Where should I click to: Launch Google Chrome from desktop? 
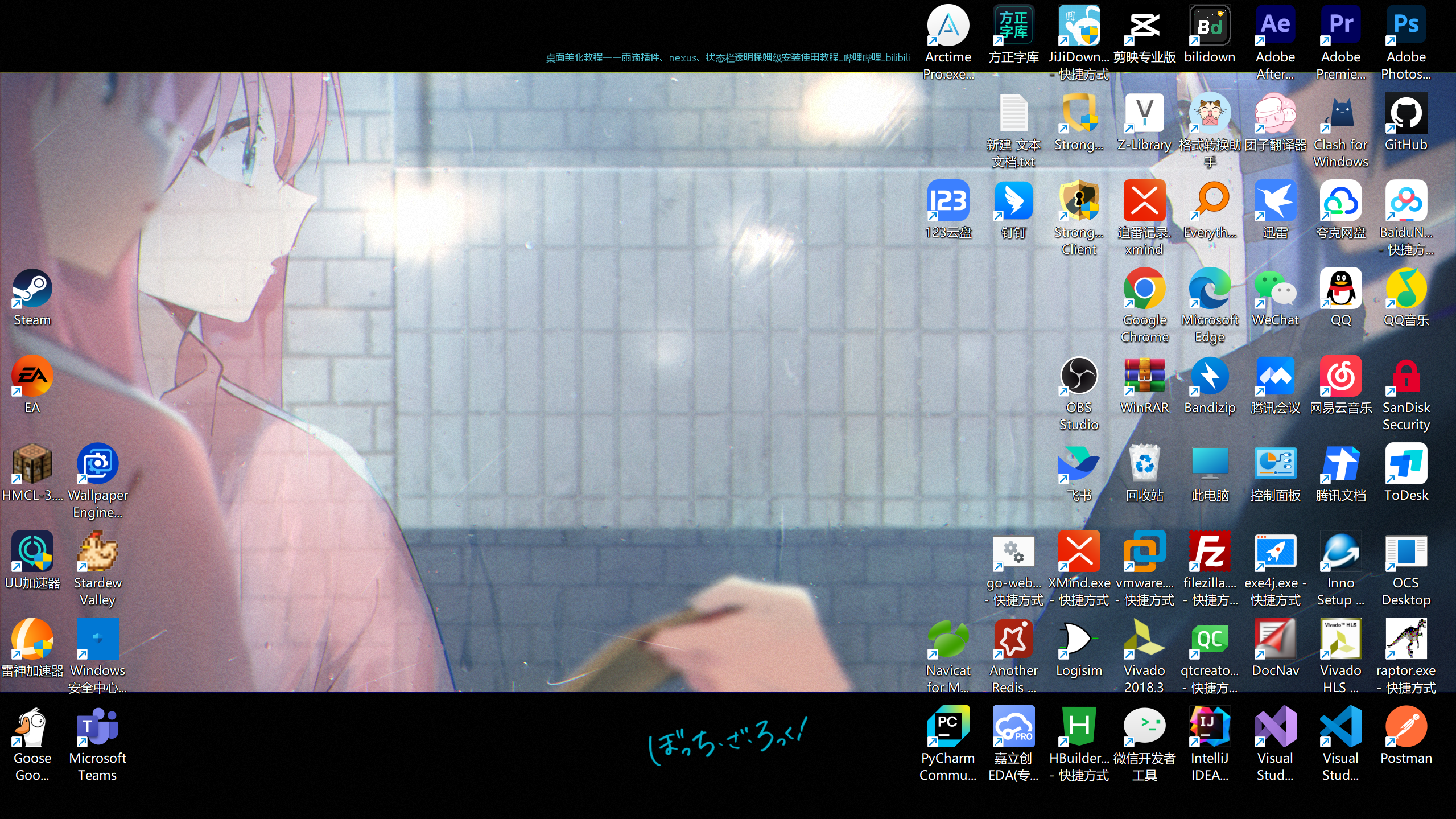pos(1144,289)
